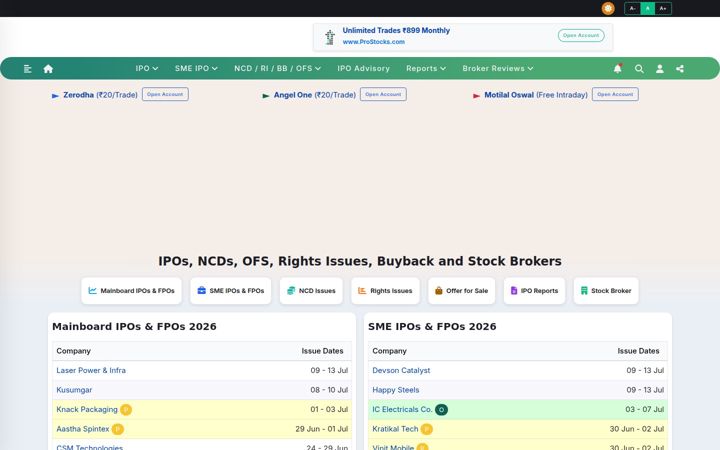The width and height of the screenshot is (720, 450).
Task: Open Stock Broker shortcut card
Action: pyautogui.click(x=606, y=291)
